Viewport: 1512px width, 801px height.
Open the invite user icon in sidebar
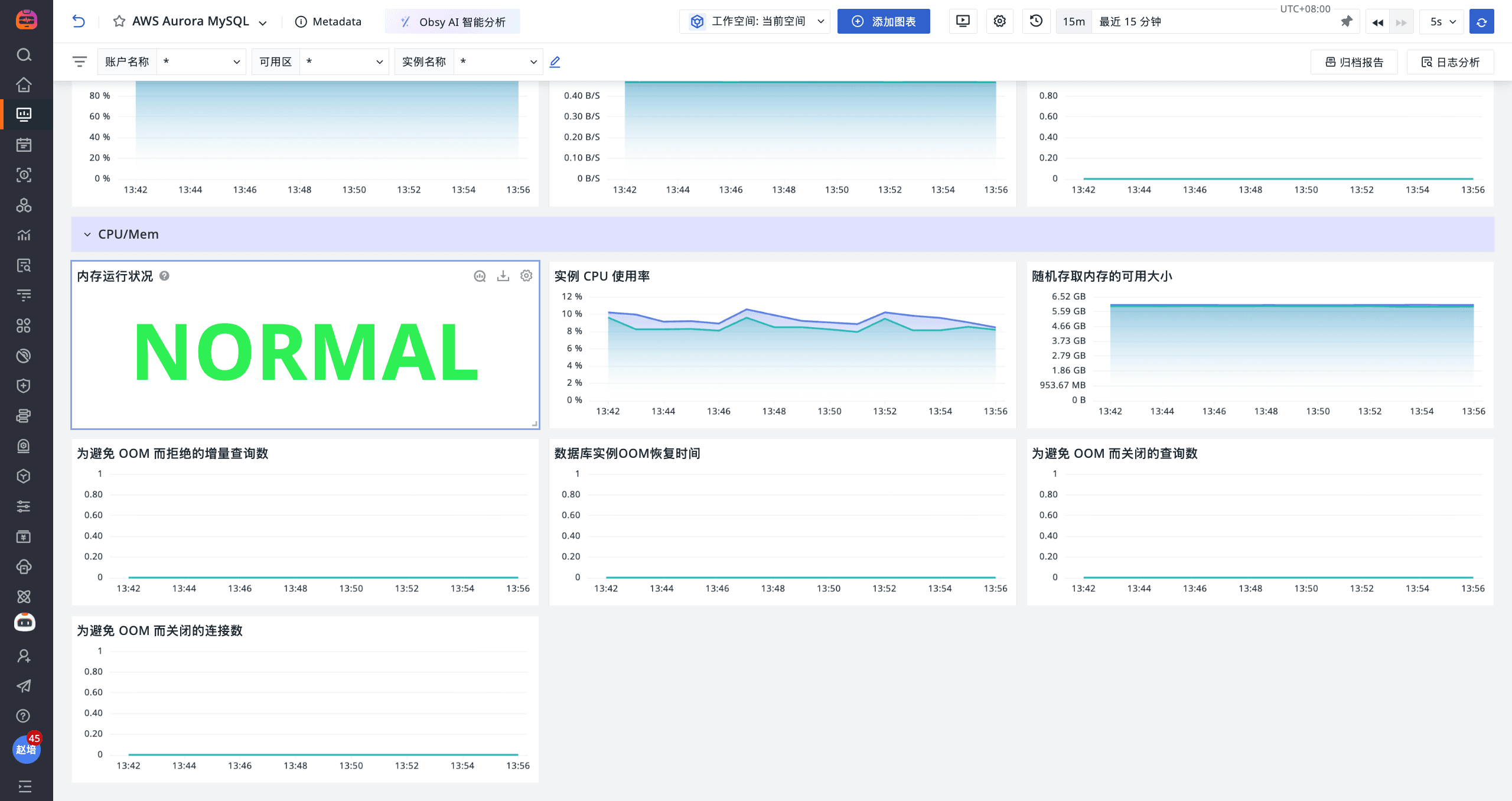pos(24,656)
